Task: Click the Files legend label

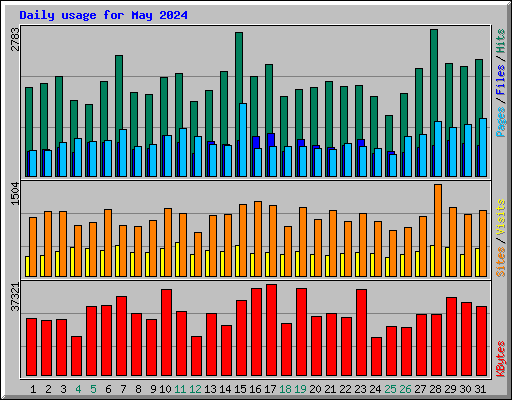Action: pyautogui.click(x=501, y=79)
